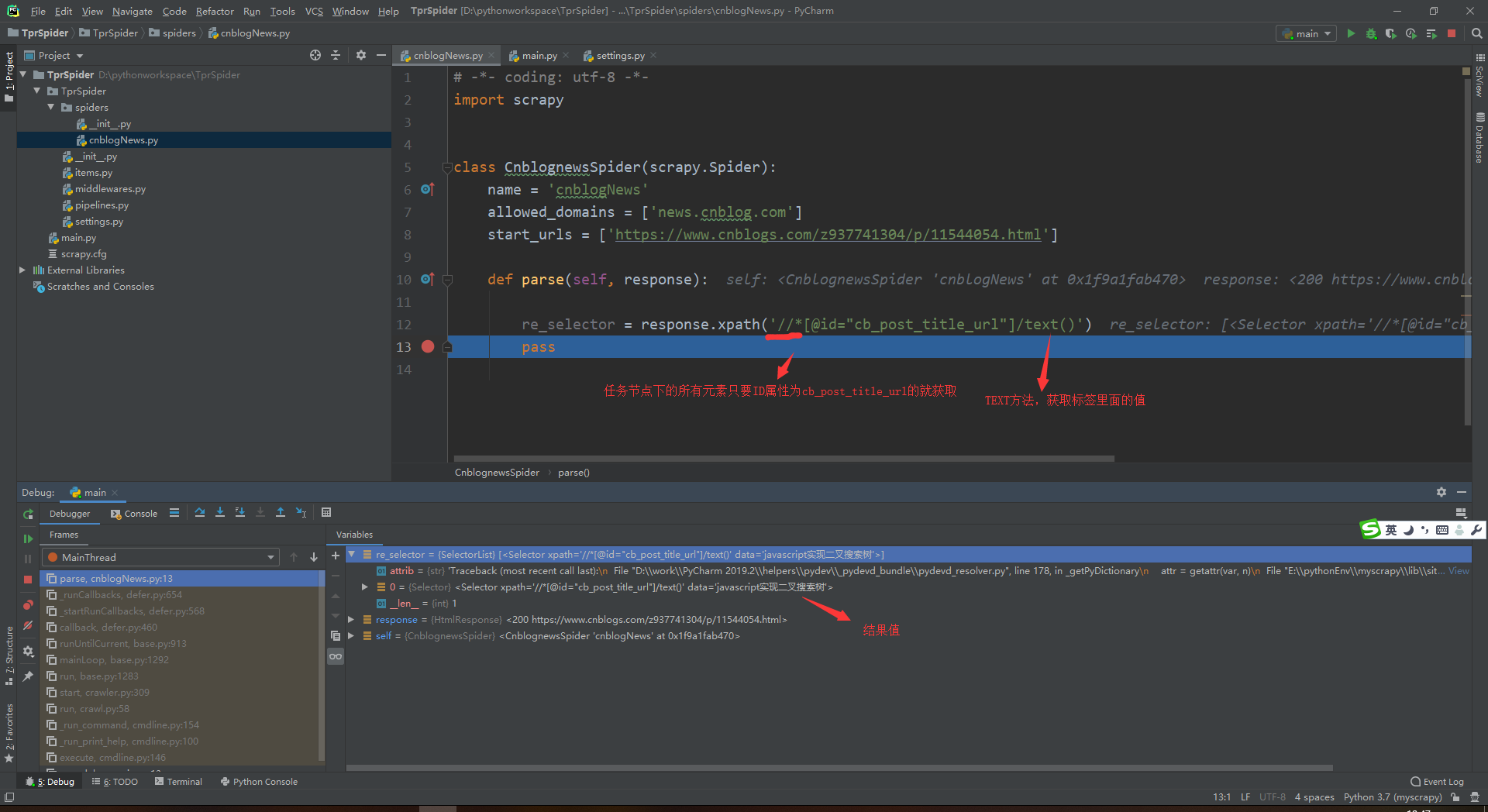Switch to main.py editor tab
Screen dimensions: 1488x812
click(x=539, y=55)
